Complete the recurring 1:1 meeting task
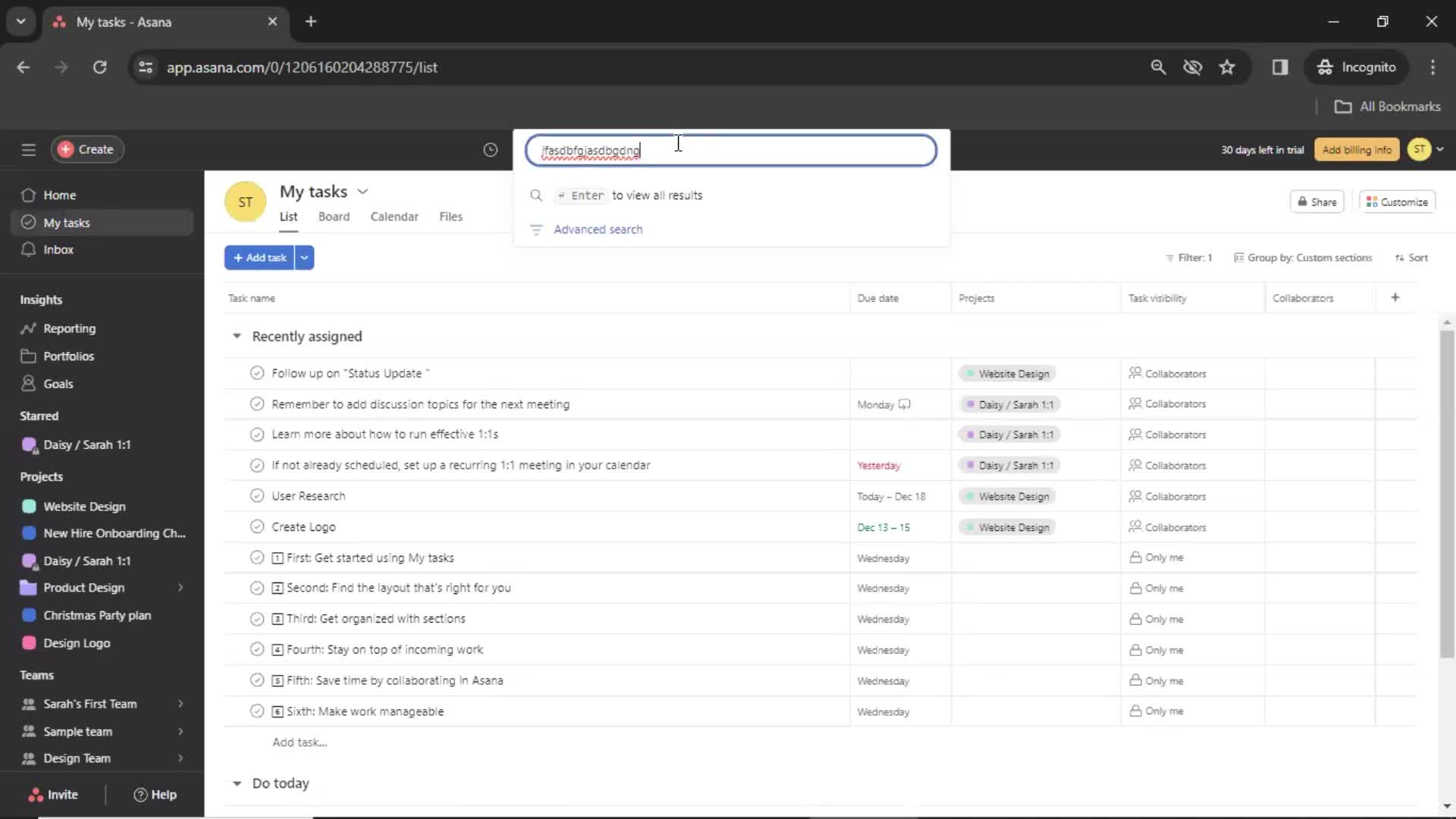1456x819 pixels. 257,466
